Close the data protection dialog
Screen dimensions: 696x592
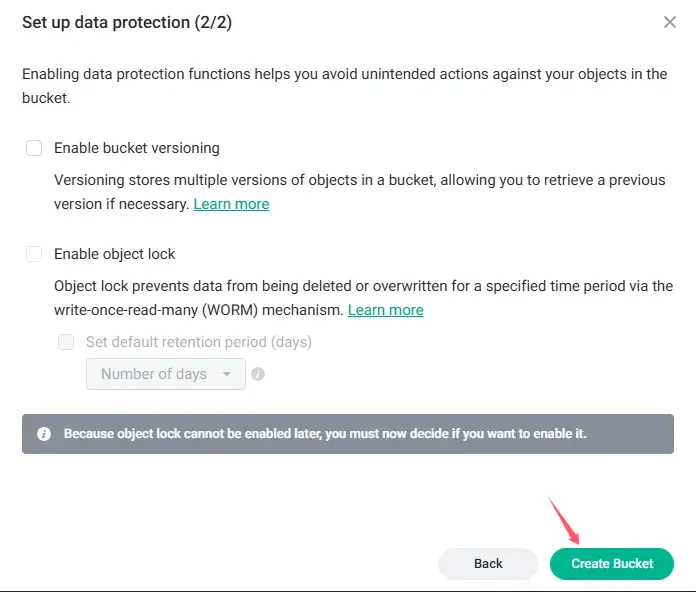click(670, 22)
